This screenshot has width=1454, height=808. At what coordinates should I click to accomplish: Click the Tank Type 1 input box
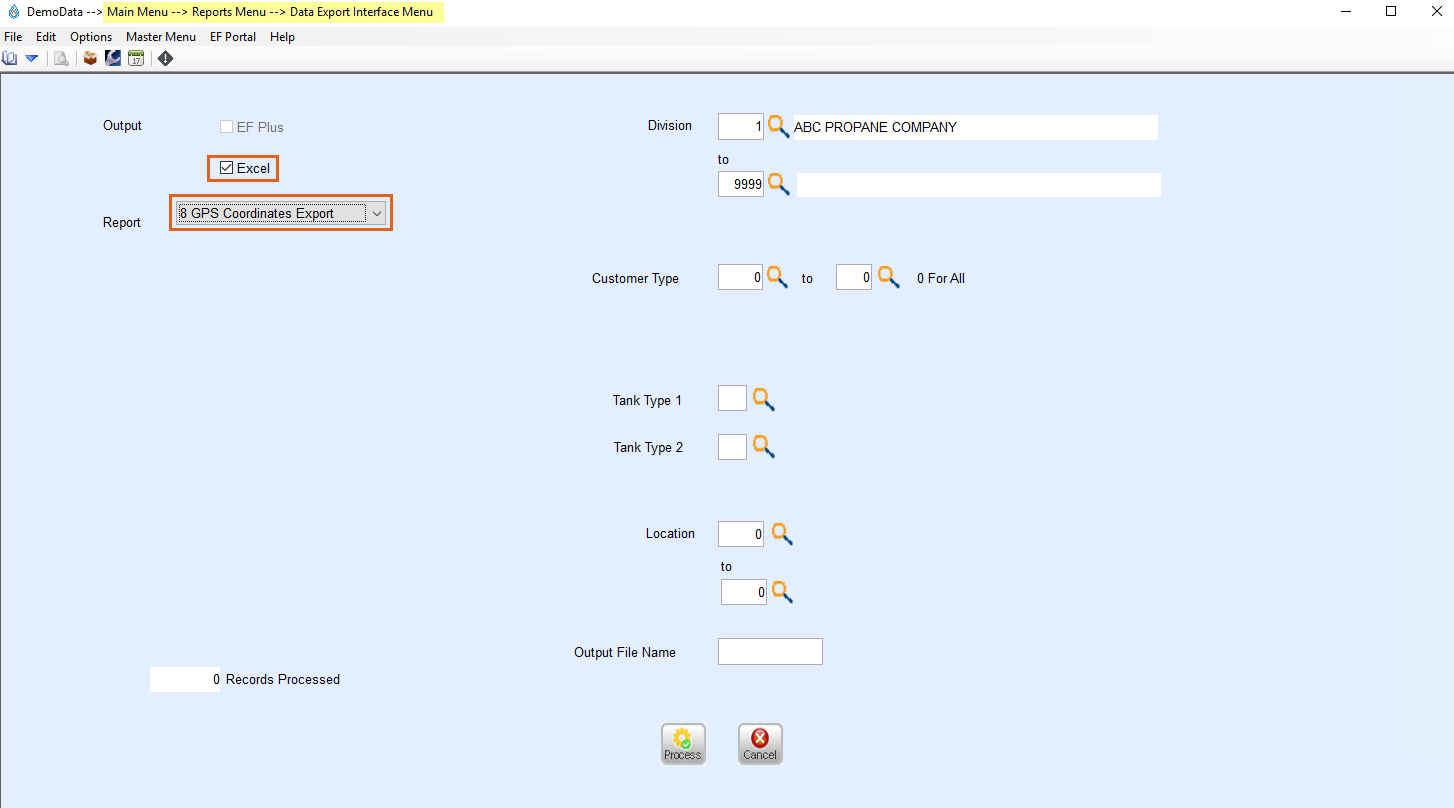(732, 398)
